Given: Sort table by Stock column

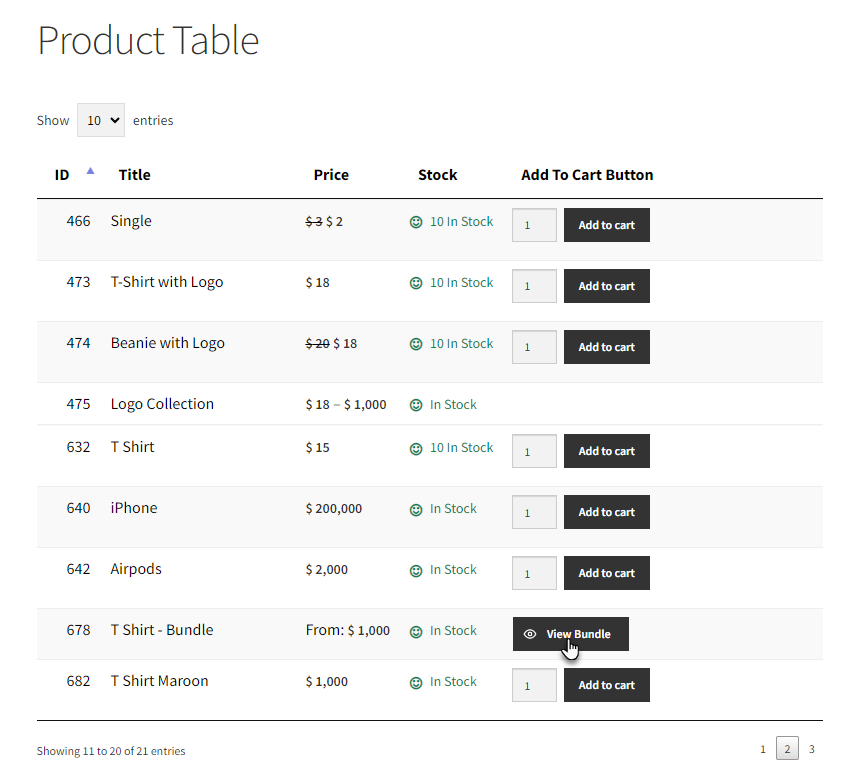Looking at the screenshot, I should pos(437,175).
